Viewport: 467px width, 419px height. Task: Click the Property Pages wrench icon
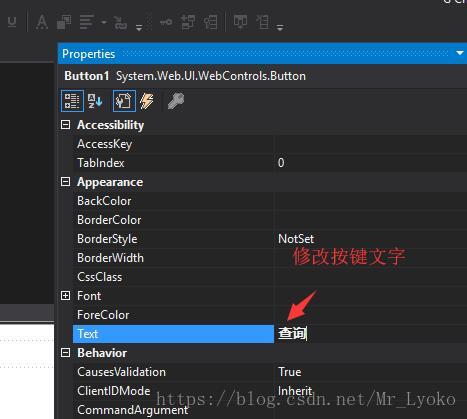(176, 101)
